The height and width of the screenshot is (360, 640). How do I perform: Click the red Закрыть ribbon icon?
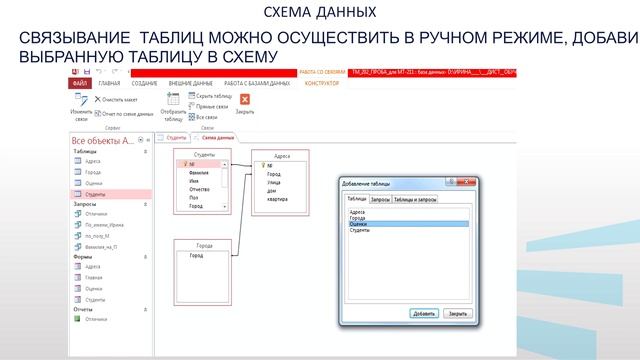(244, 99)
